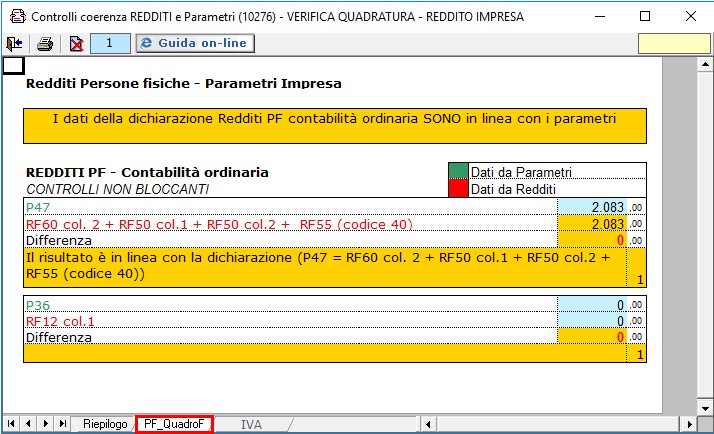Click the P36 label
The height and width of the screenshot is (434, 714).
[38, 305]
